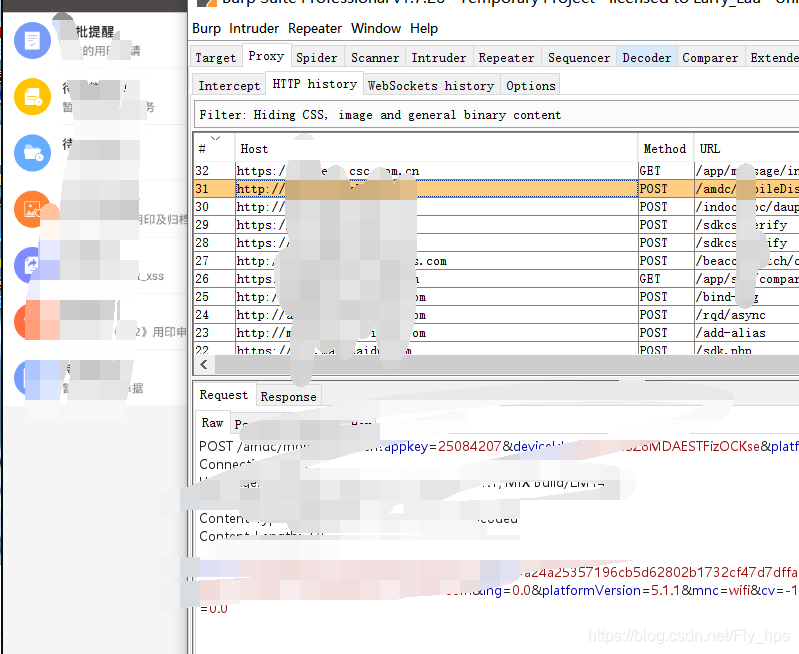Viewport: 799px width, 654px height.
Task: Open the purple share icon in left app
Action: [x=31, y=265]
